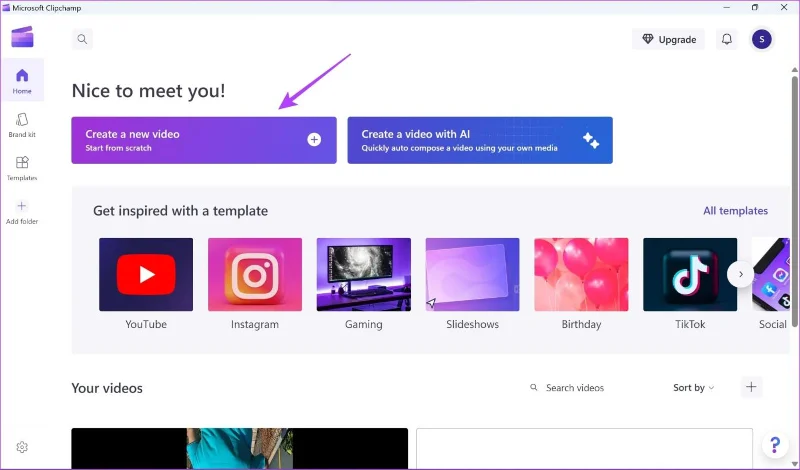The image size is (800, 470).
Task: Select the Social template thumbnail
Action: click(771, 275)
